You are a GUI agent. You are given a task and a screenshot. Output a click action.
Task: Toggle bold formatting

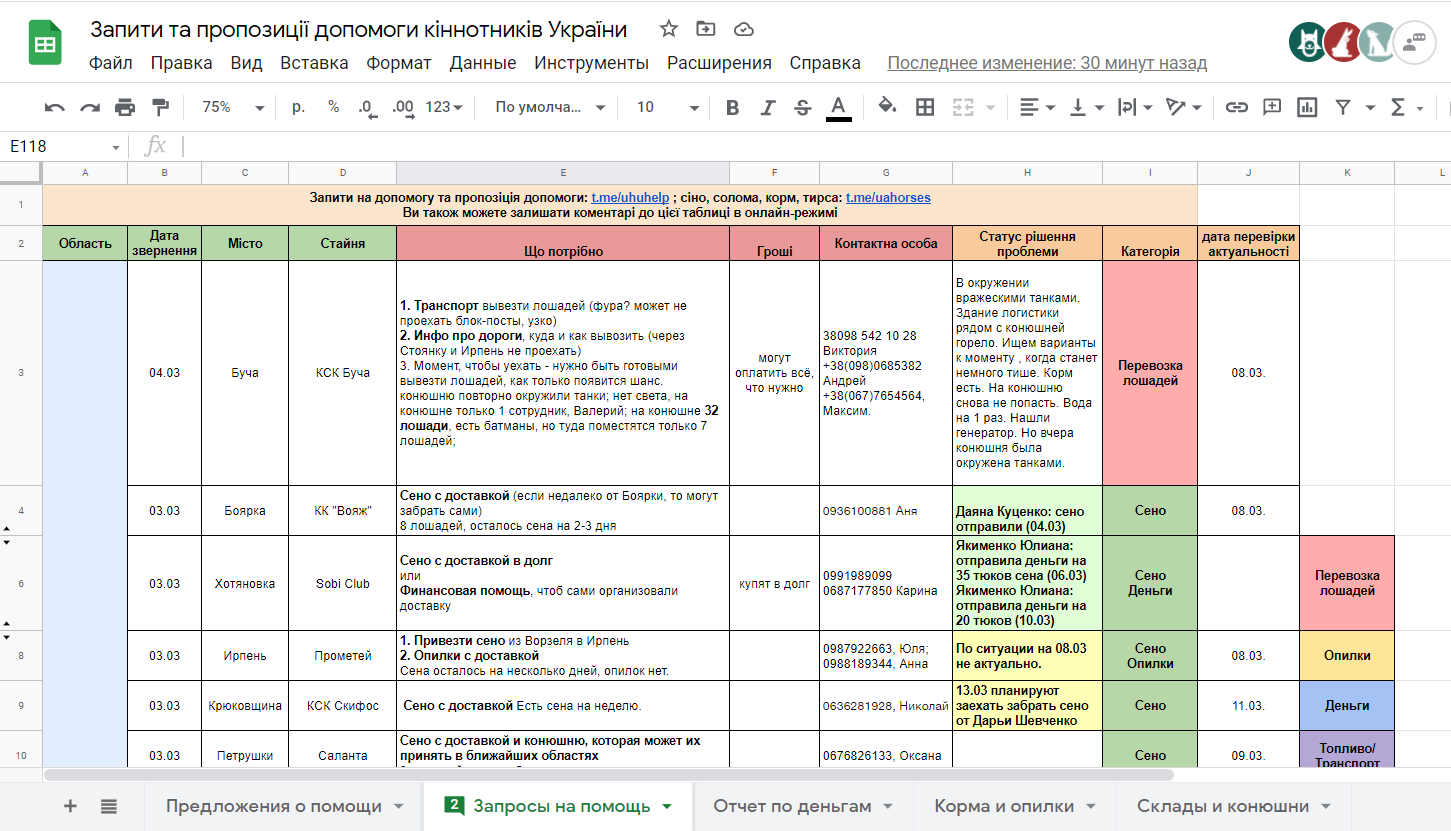(x=733, y=107)
